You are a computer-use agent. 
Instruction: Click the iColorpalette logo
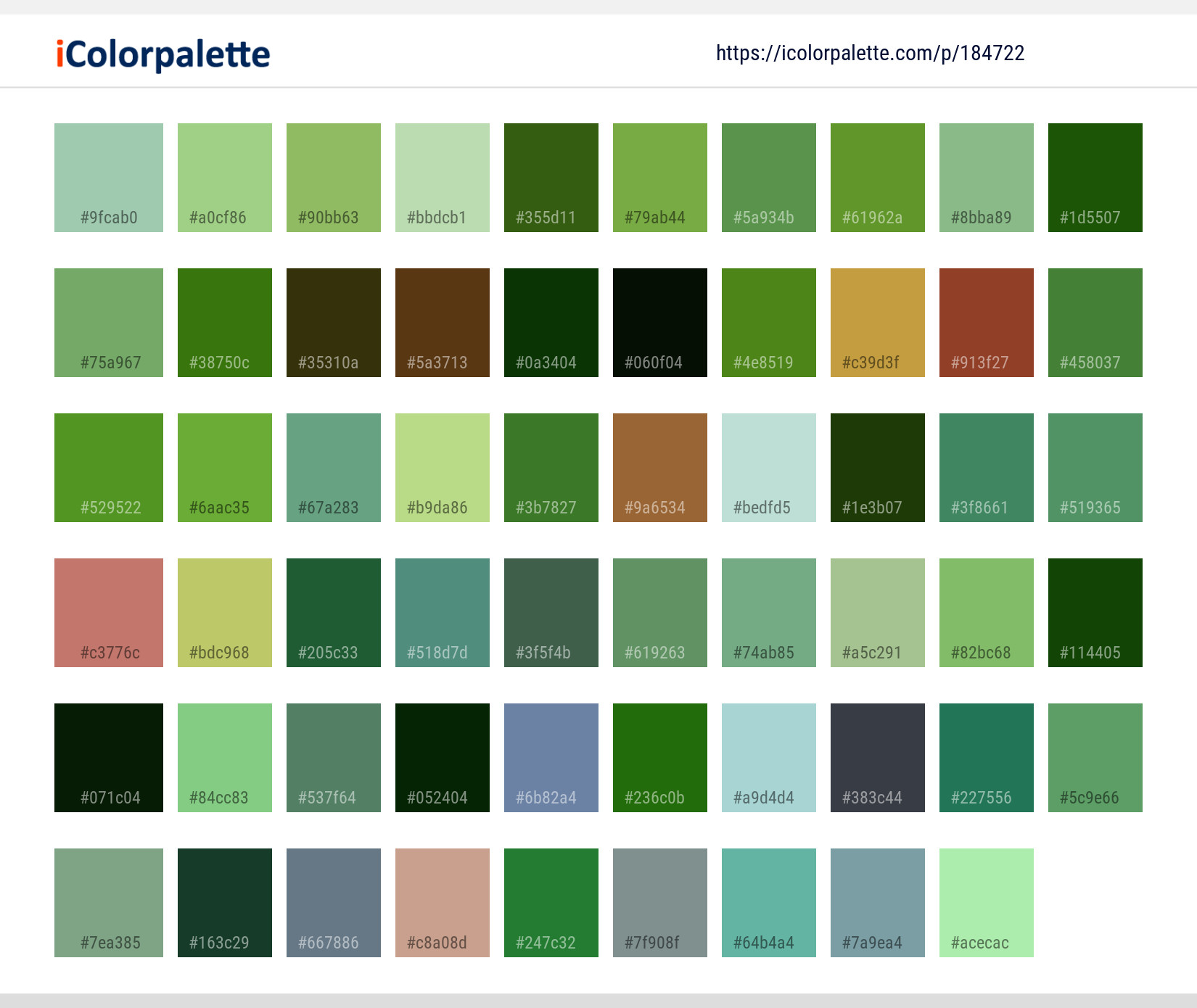[x=163, y=55]
